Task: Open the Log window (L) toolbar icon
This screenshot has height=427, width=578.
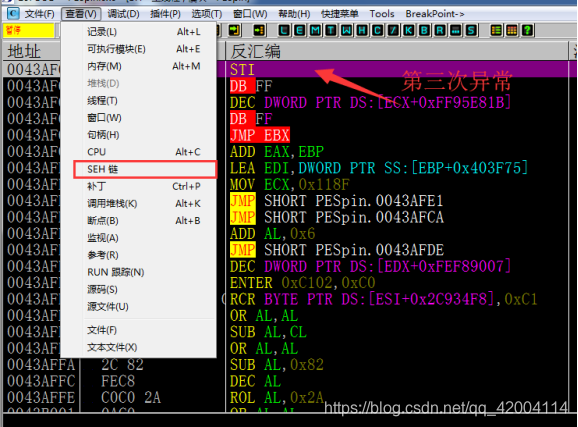Action: (284, 30)
